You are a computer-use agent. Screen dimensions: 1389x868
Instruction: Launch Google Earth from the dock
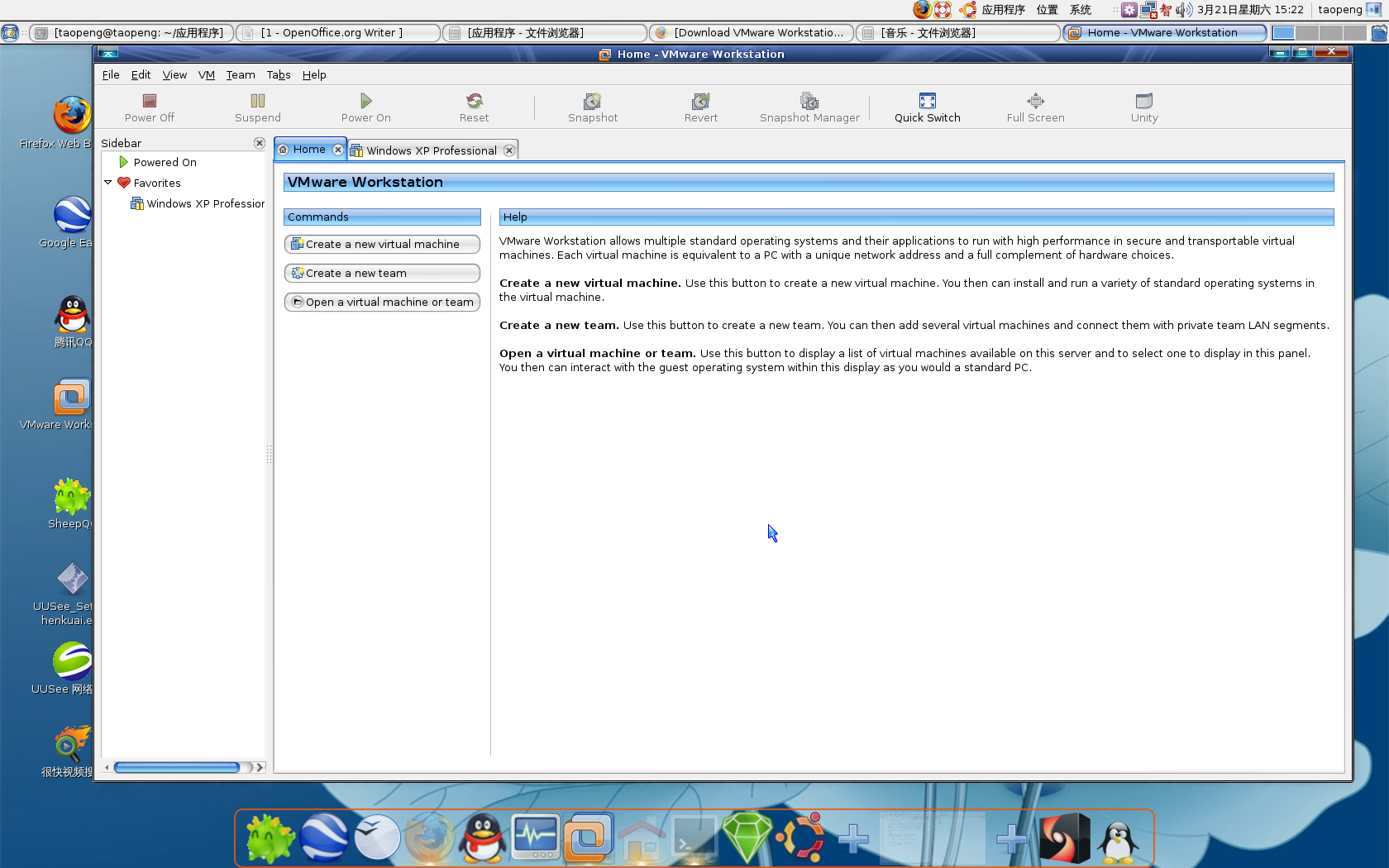tap(323, 837)
